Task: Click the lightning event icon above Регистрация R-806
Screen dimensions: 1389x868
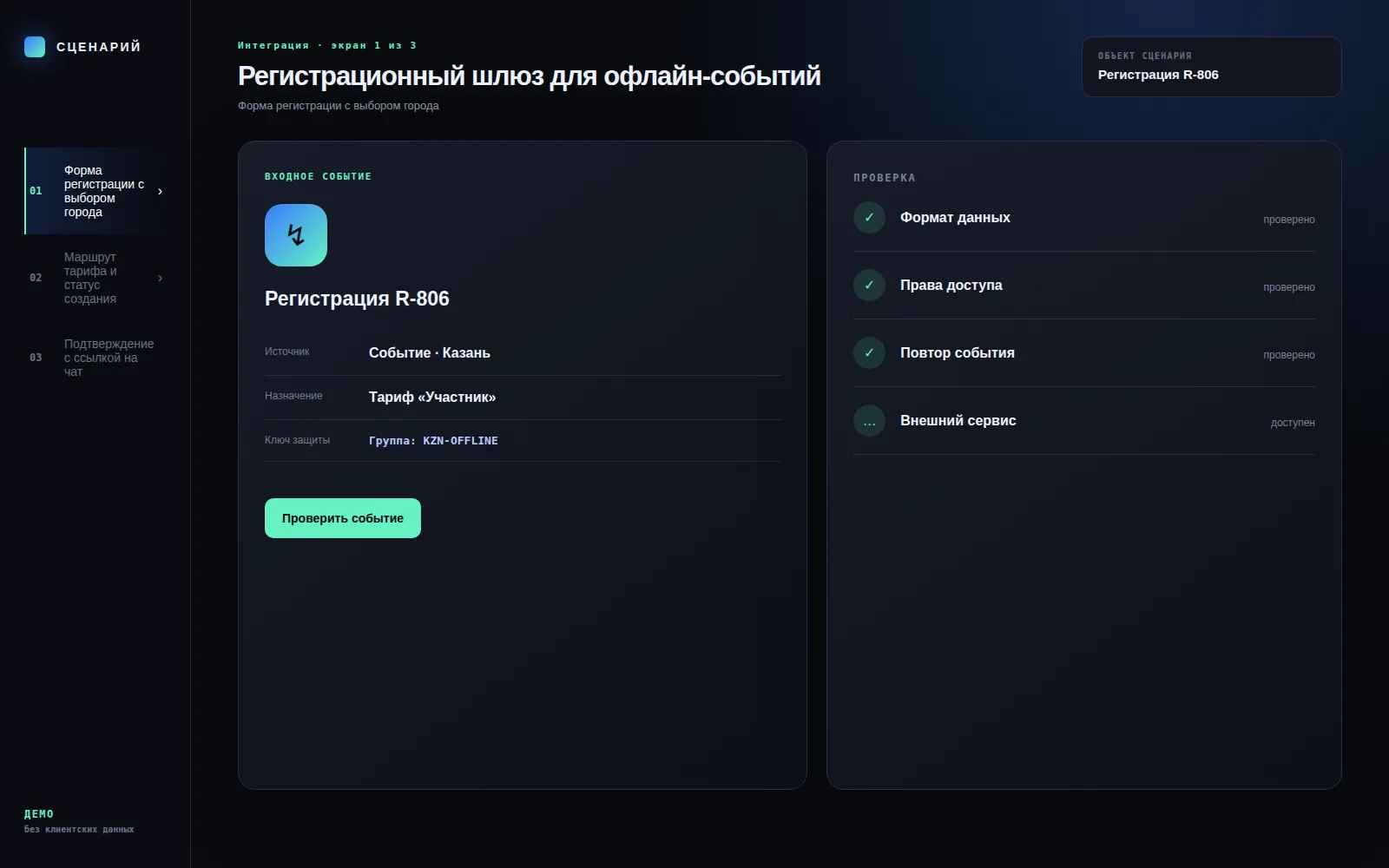Action: [296, 235]
